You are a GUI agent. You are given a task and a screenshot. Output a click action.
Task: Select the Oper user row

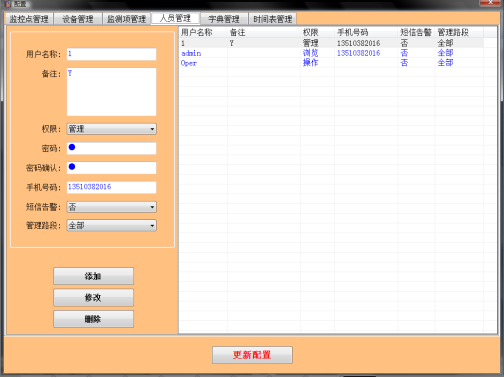point(331,63)
